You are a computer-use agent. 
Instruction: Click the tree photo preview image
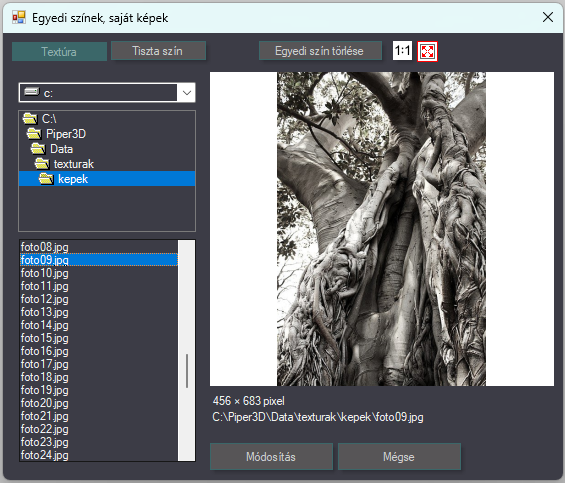point(381,229)
